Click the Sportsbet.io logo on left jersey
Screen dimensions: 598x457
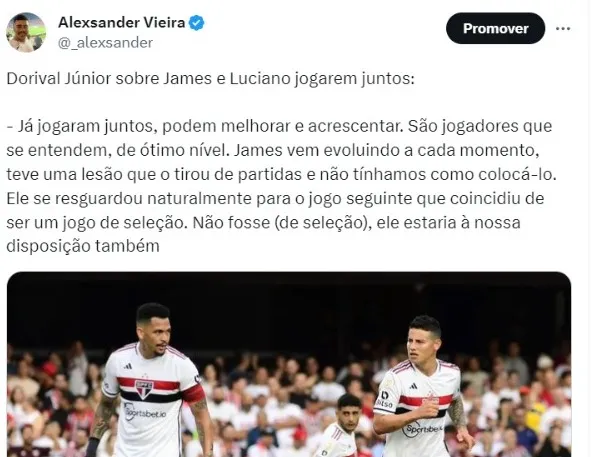(145, 412)
